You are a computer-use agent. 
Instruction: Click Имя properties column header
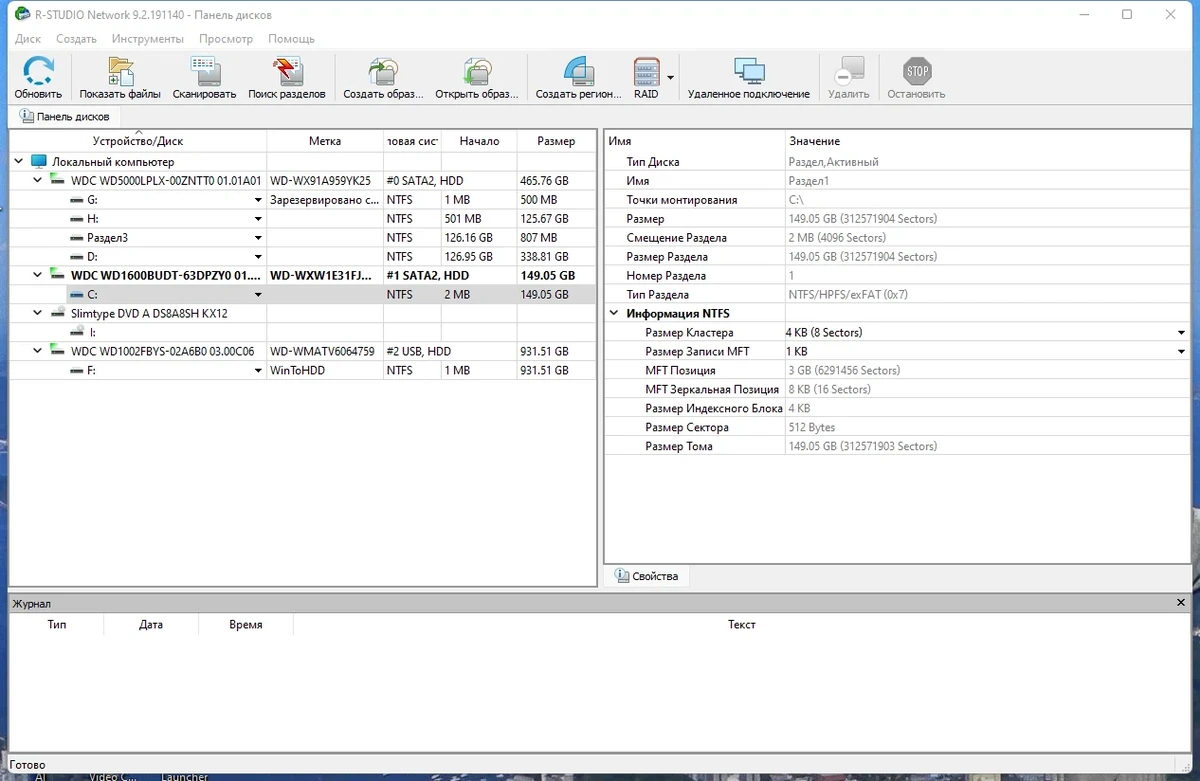click(x=695, y=141)
